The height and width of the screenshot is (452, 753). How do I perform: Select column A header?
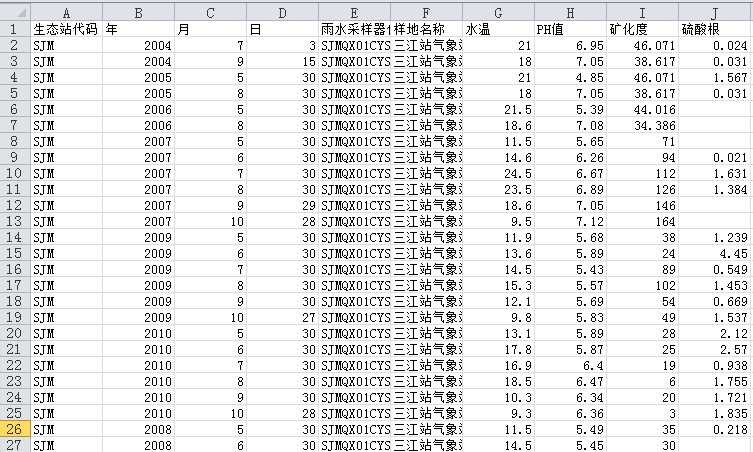point(66,13)
